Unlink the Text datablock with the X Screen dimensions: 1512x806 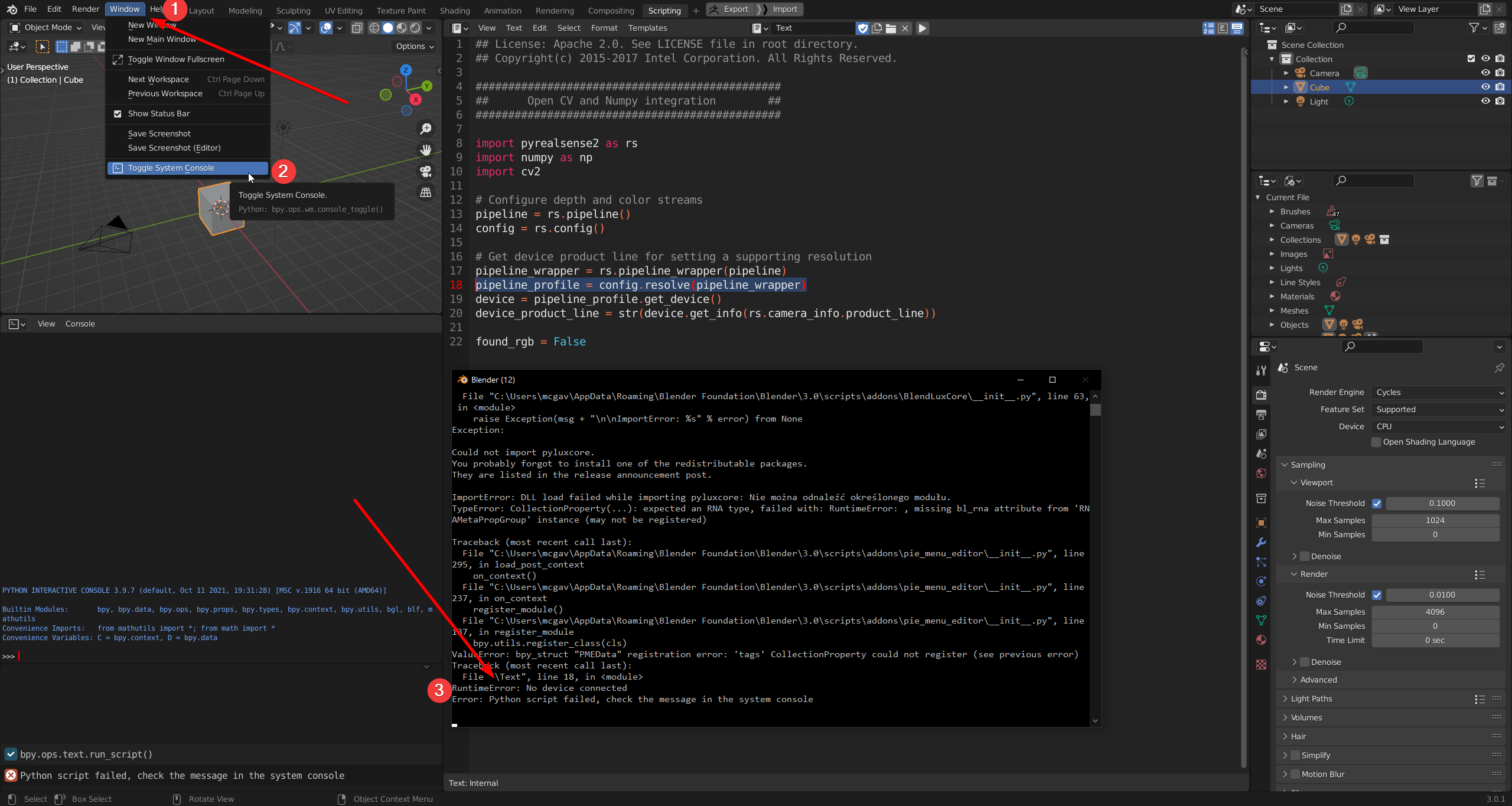click(x=905, y=28)
